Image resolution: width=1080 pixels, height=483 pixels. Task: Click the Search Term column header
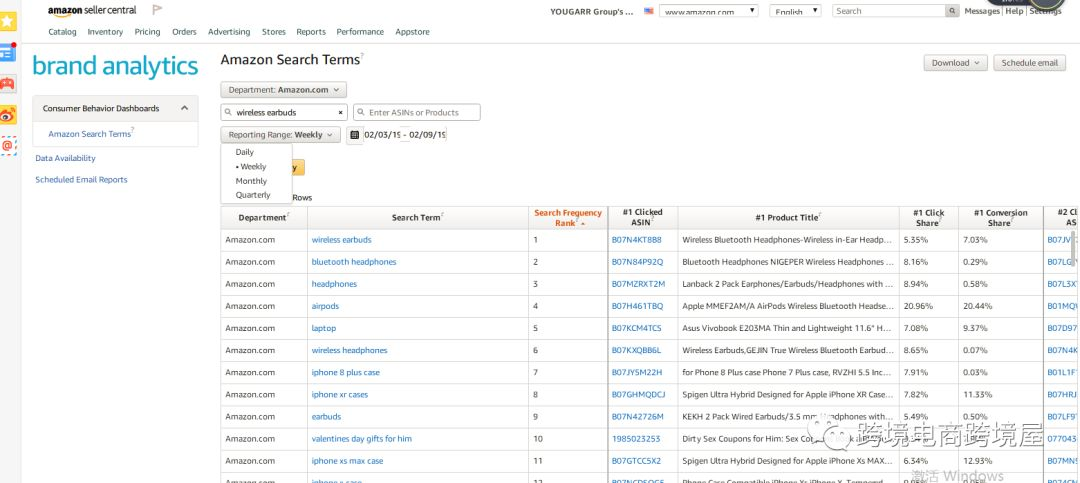(417, 218)
